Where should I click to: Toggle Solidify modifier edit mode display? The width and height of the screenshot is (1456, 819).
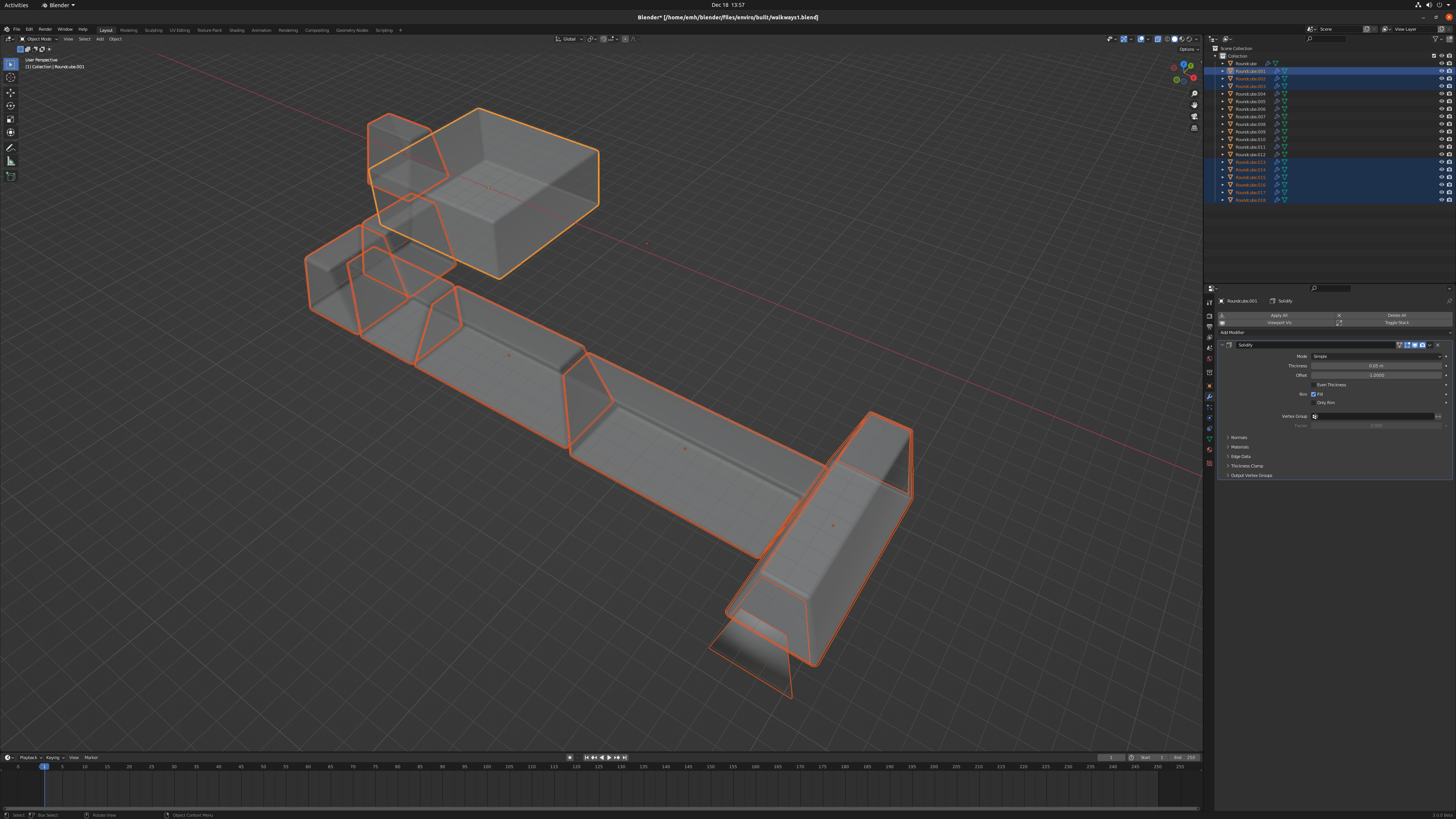(x=1407, y=345)
